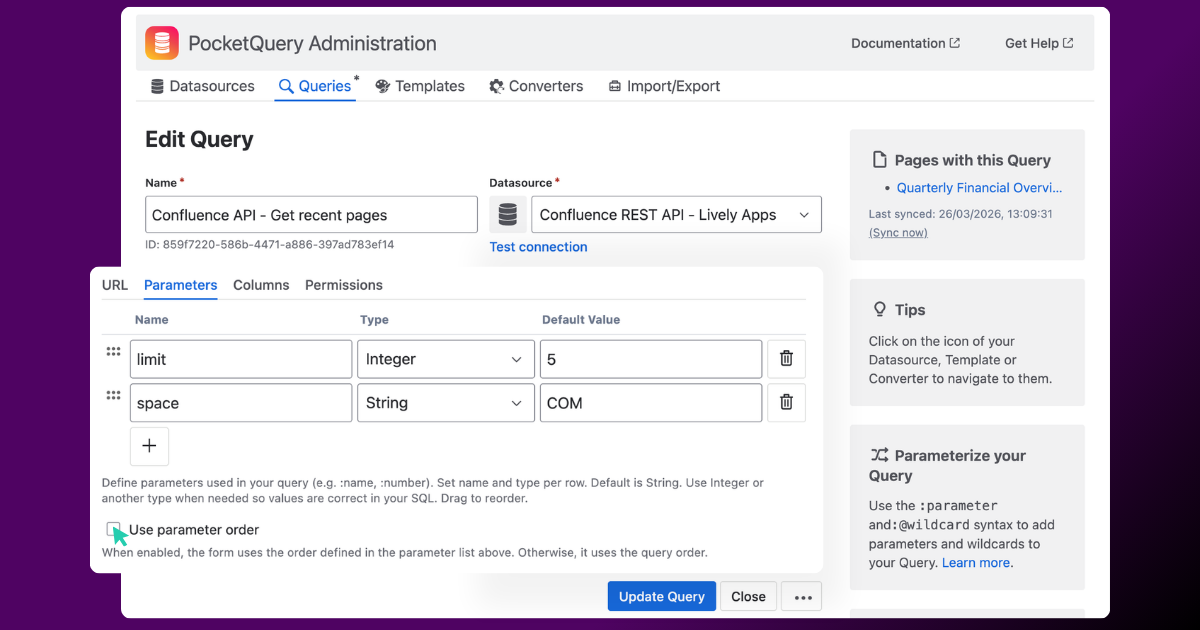Open the Datasources tab via its database icon
Screen dimensions: 1200x630
[x=156, y=86]
